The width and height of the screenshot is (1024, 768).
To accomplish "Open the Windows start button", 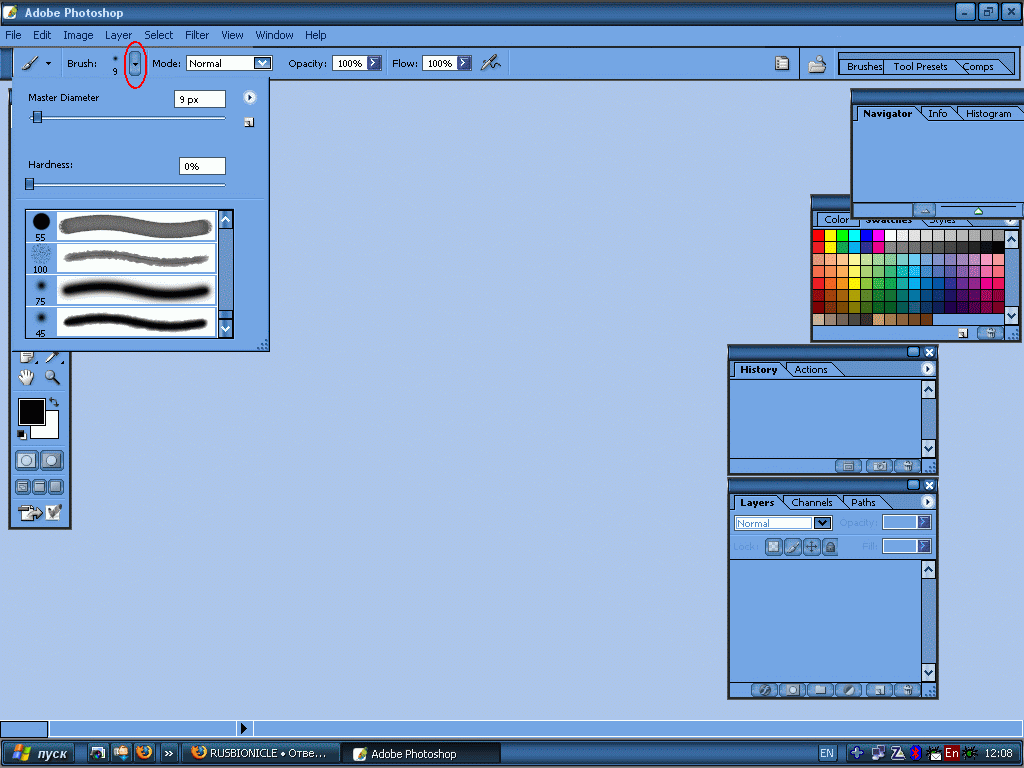I will coord(38,753).
